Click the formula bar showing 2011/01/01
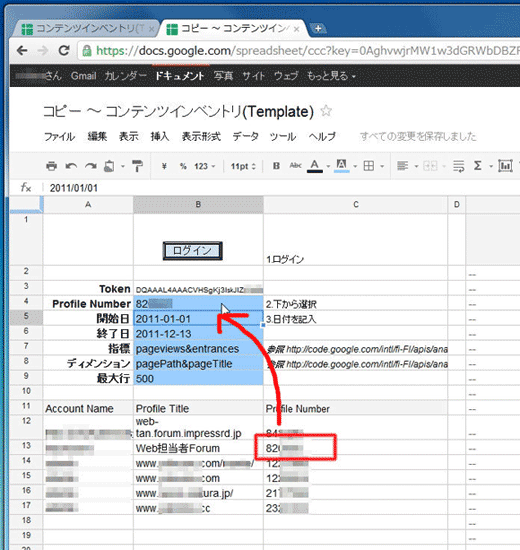The width and height of the screenshot is (520, 550). click(x=281, y=188)
